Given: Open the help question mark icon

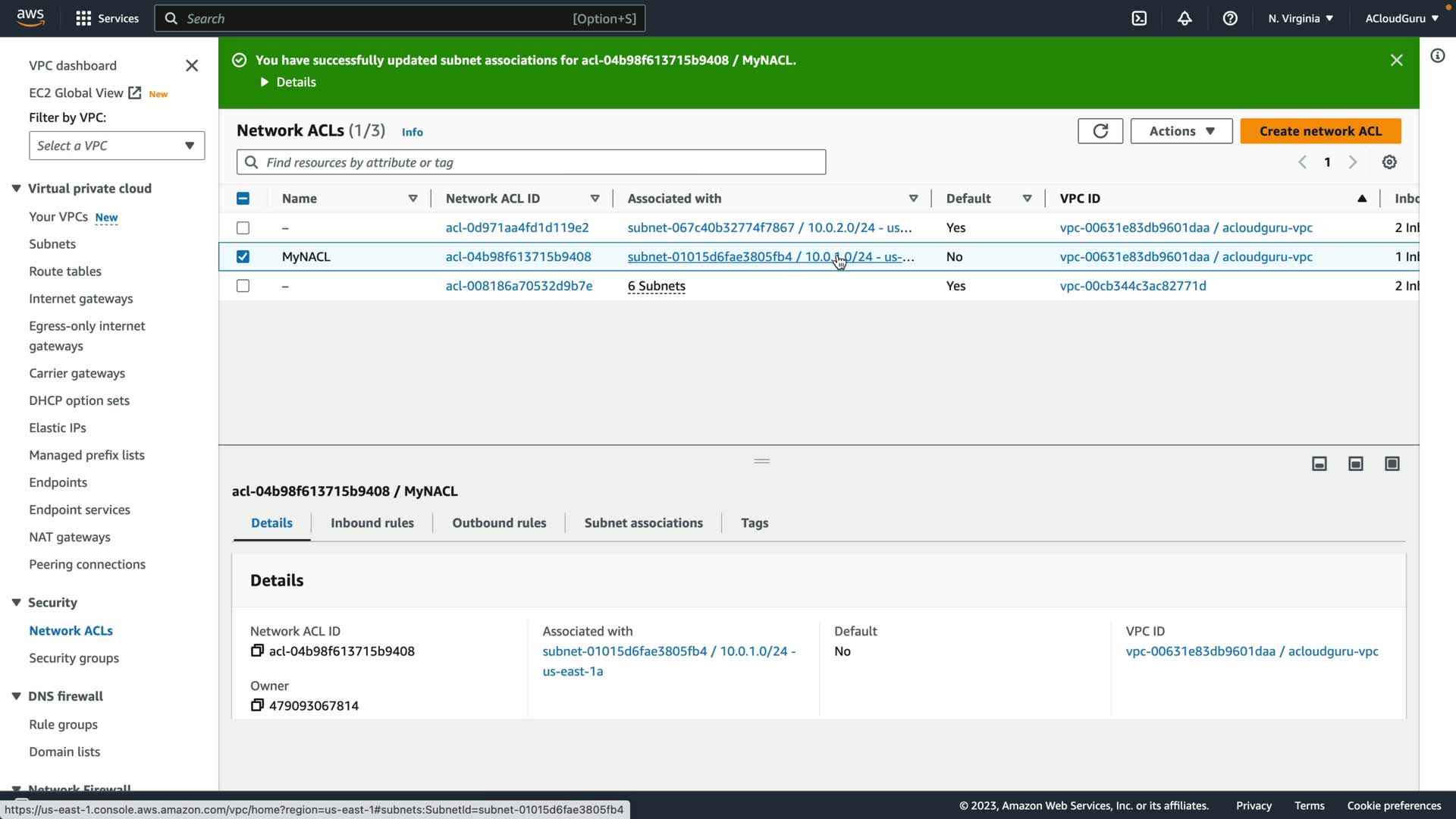Looking at the screenshot, I should [x=1230, y=18].
